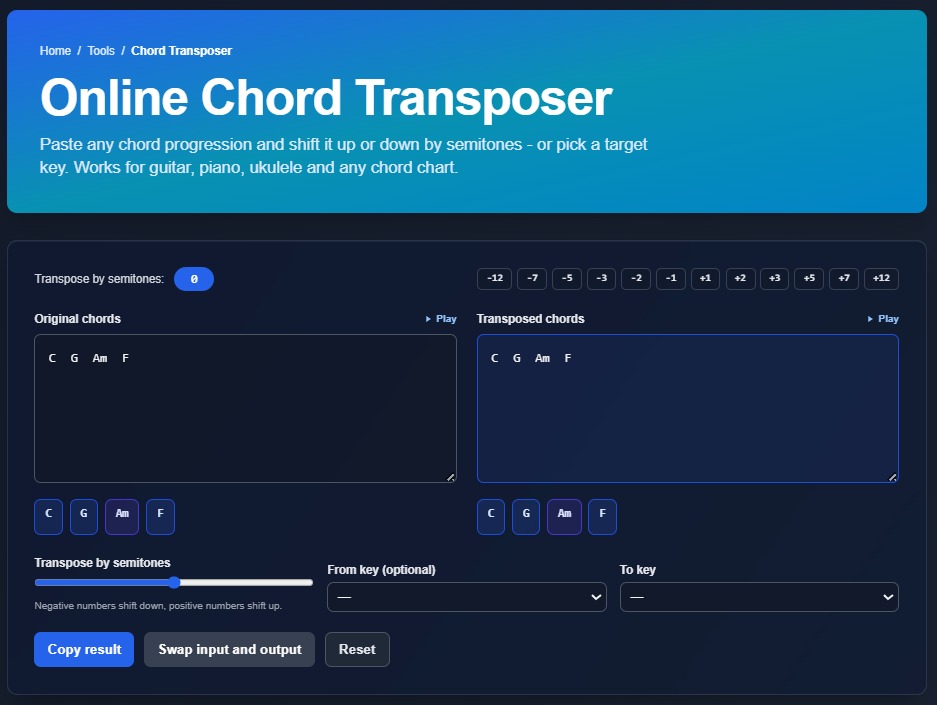Viewport: 937px width, 705px height.
Task: Open the From key dropdown
Action: pos(466,596)
